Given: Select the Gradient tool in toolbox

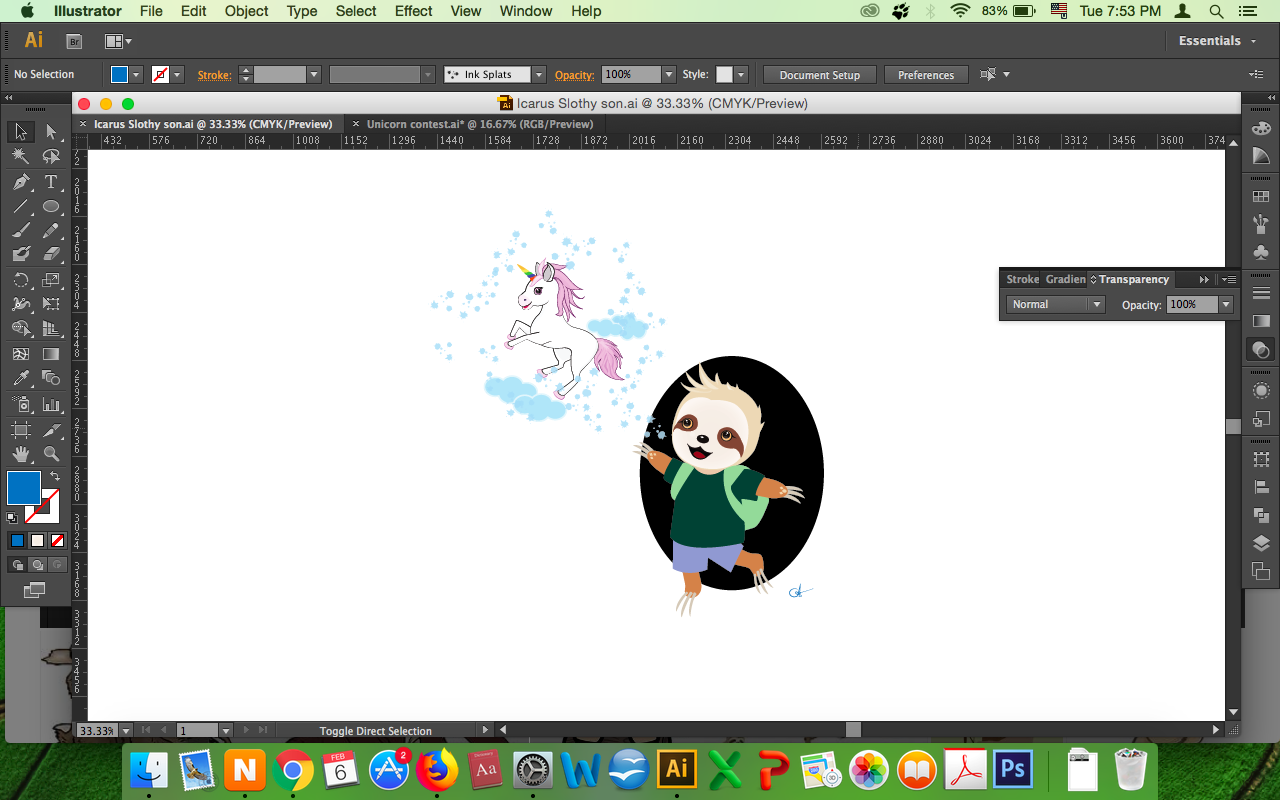Looking at the screenshot, I should tap(51, 354).
